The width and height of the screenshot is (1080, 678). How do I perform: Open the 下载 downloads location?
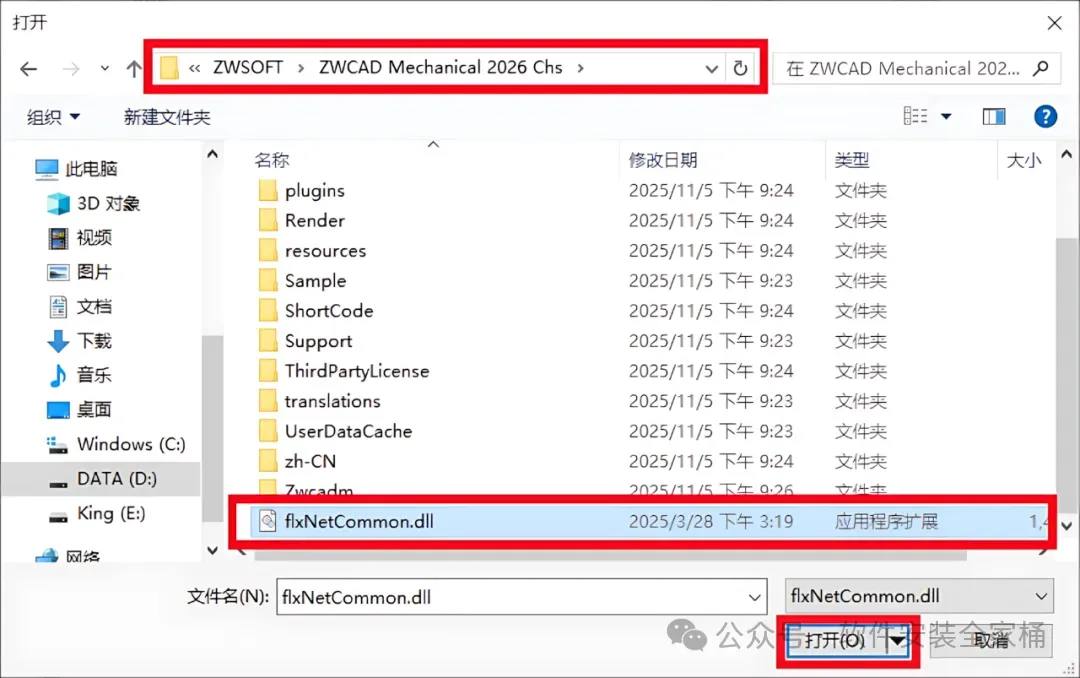[x=81, y=340]
